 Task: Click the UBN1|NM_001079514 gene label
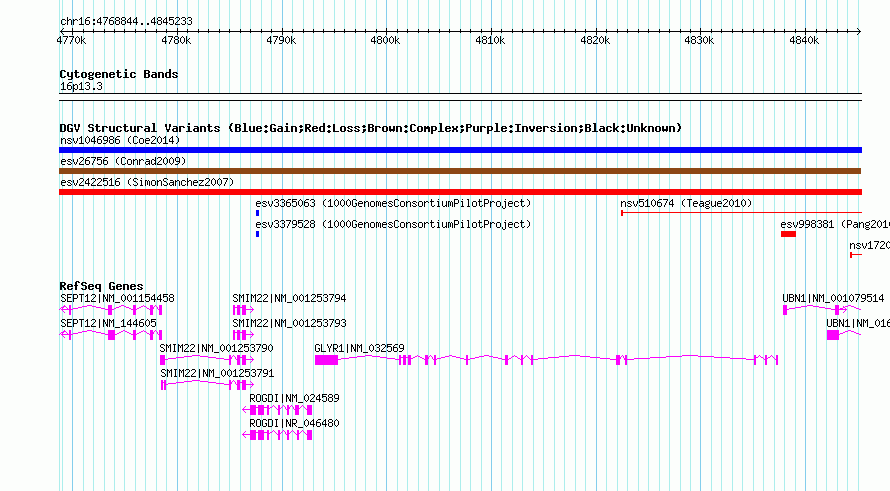[x=833, y=298]
